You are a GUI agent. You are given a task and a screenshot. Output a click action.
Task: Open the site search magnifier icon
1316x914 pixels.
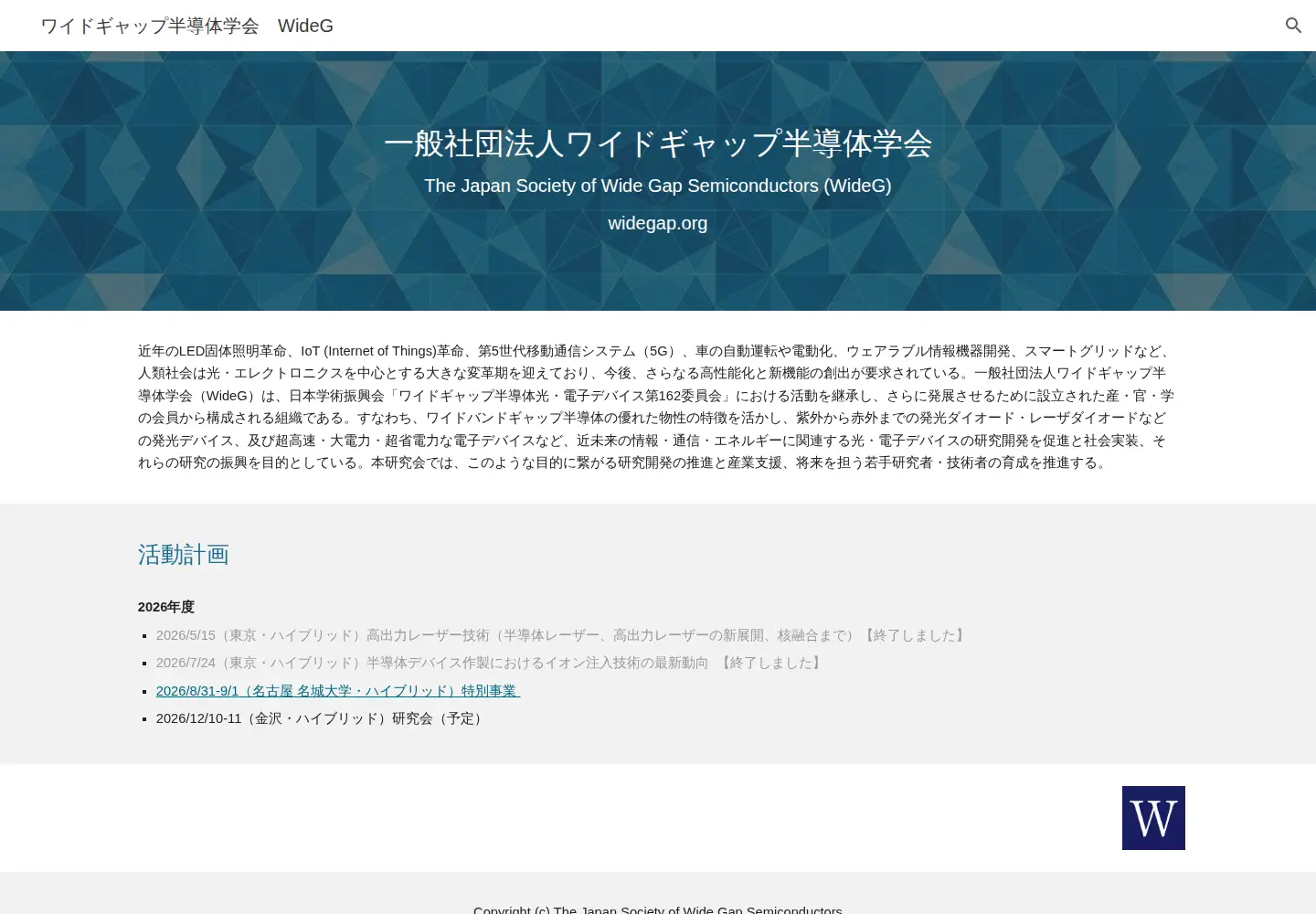pos(1293,26)
